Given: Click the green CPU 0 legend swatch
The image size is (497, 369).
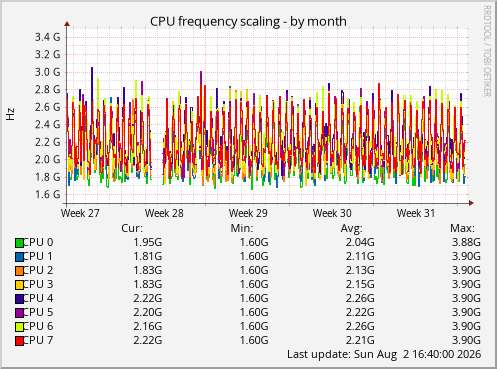Looking at the screenshot, I should [19, 243].
